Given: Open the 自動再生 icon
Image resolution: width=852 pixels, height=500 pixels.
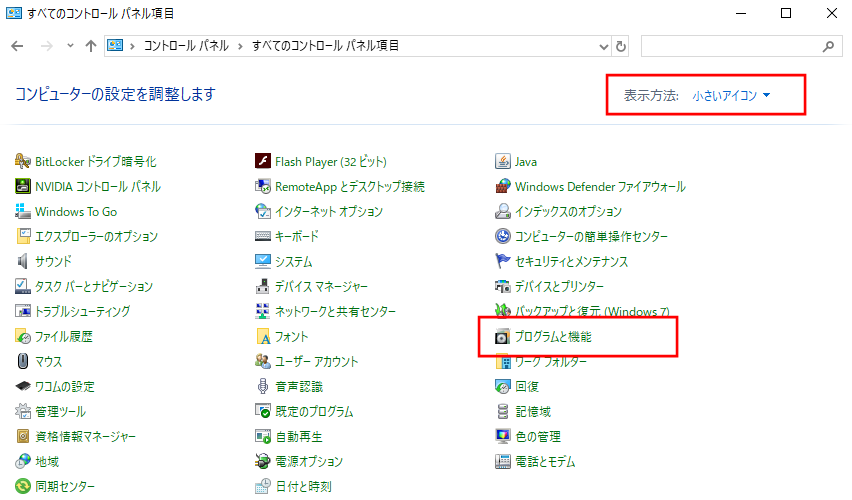Looking at the screenshot, I should [x=262, y=436].
